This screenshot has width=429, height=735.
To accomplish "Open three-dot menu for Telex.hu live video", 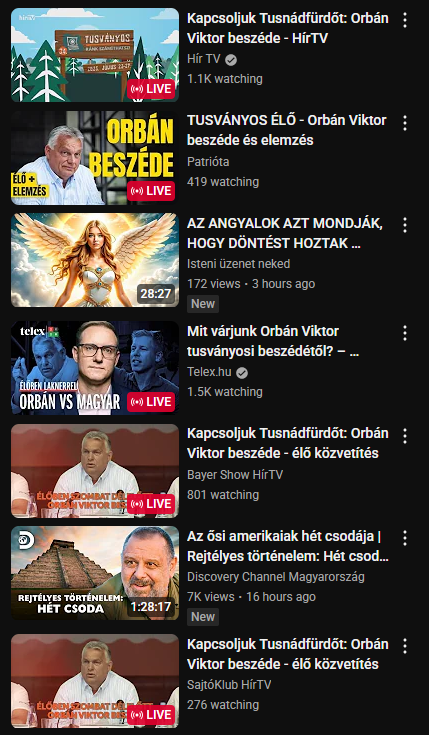I will [405, 333].
